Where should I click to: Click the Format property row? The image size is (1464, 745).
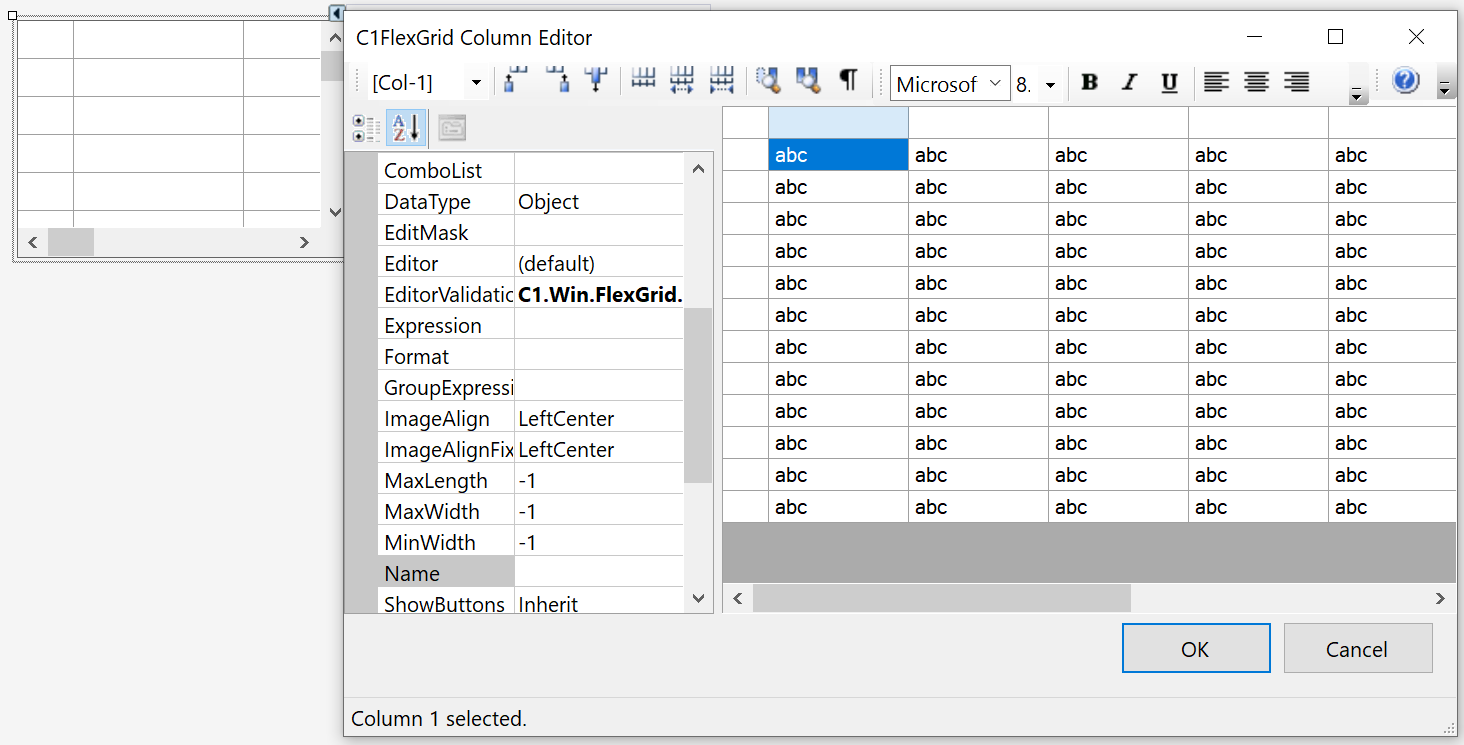(531, 356)
